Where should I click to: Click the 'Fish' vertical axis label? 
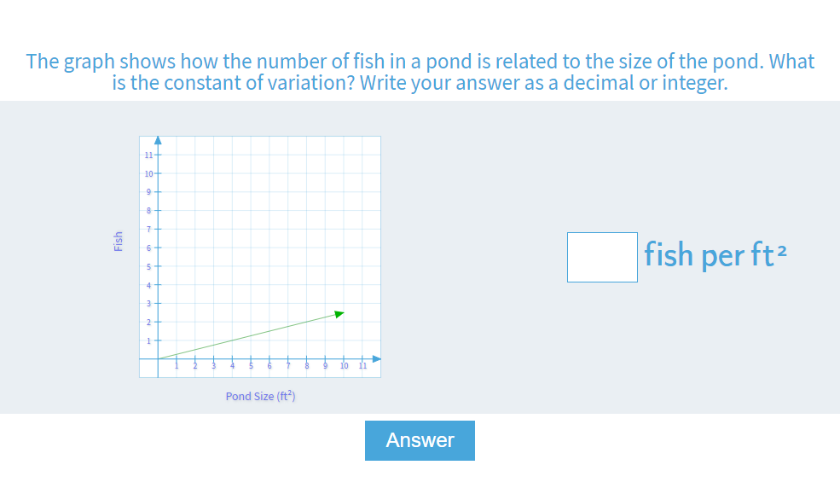(118, 241)
